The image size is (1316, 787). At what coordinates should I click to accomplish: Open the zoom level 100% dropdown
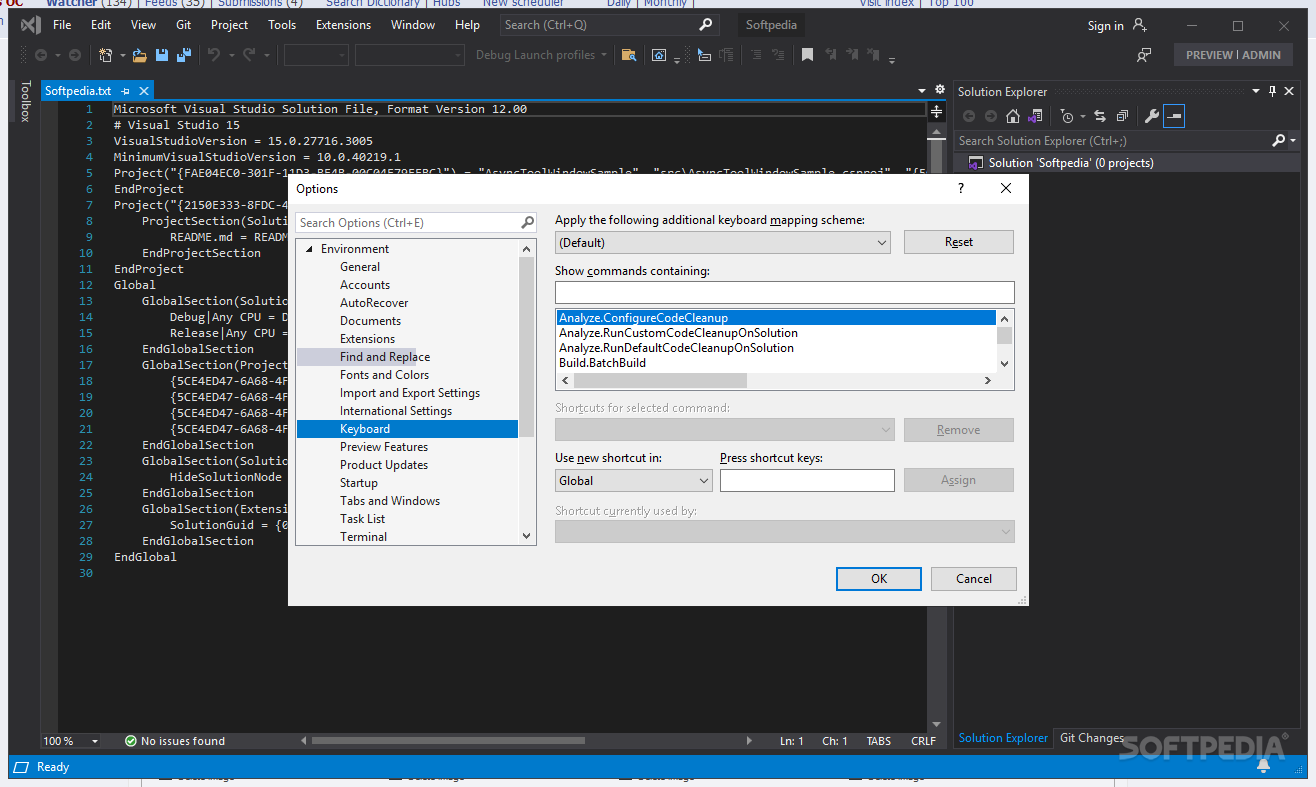[95, 741]
